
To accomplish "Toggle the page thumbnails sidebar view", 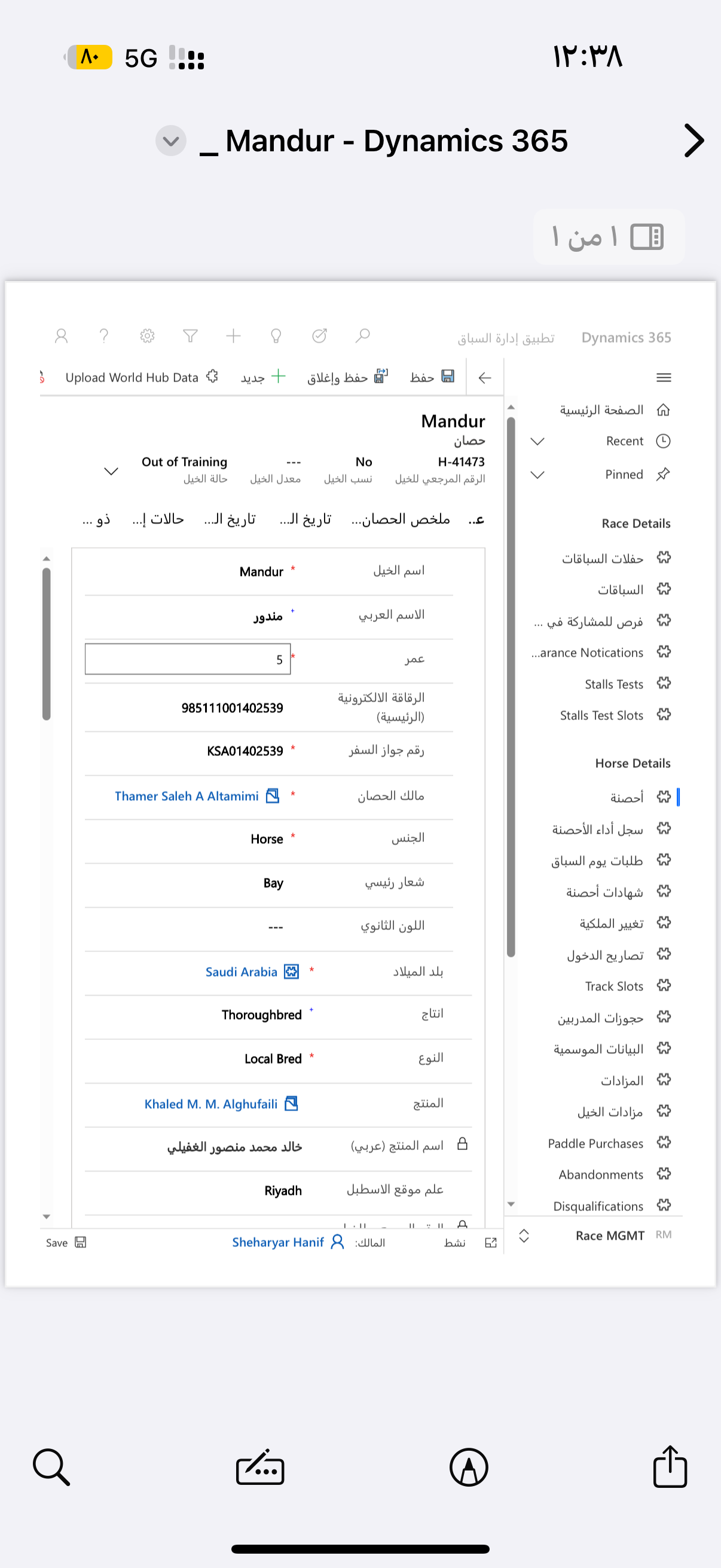I will (x=647, y=237).
